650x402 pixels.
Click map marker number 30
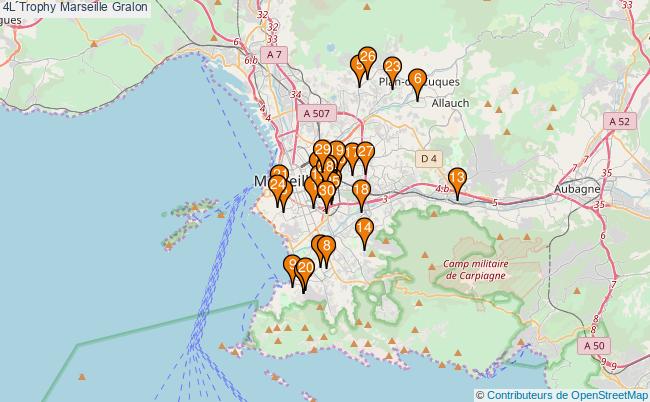(x=326, y=191)
